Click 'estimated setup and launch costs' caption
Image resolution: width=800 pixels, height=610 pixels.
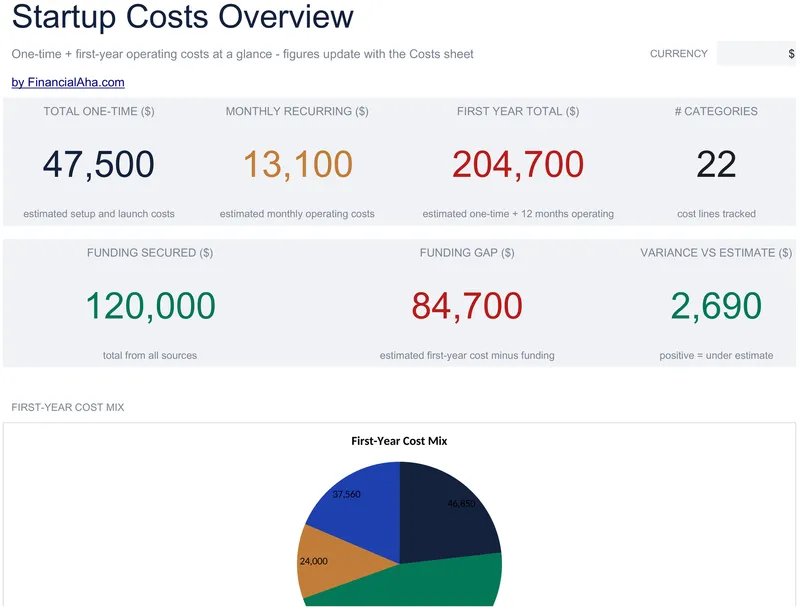pos(98,214)
